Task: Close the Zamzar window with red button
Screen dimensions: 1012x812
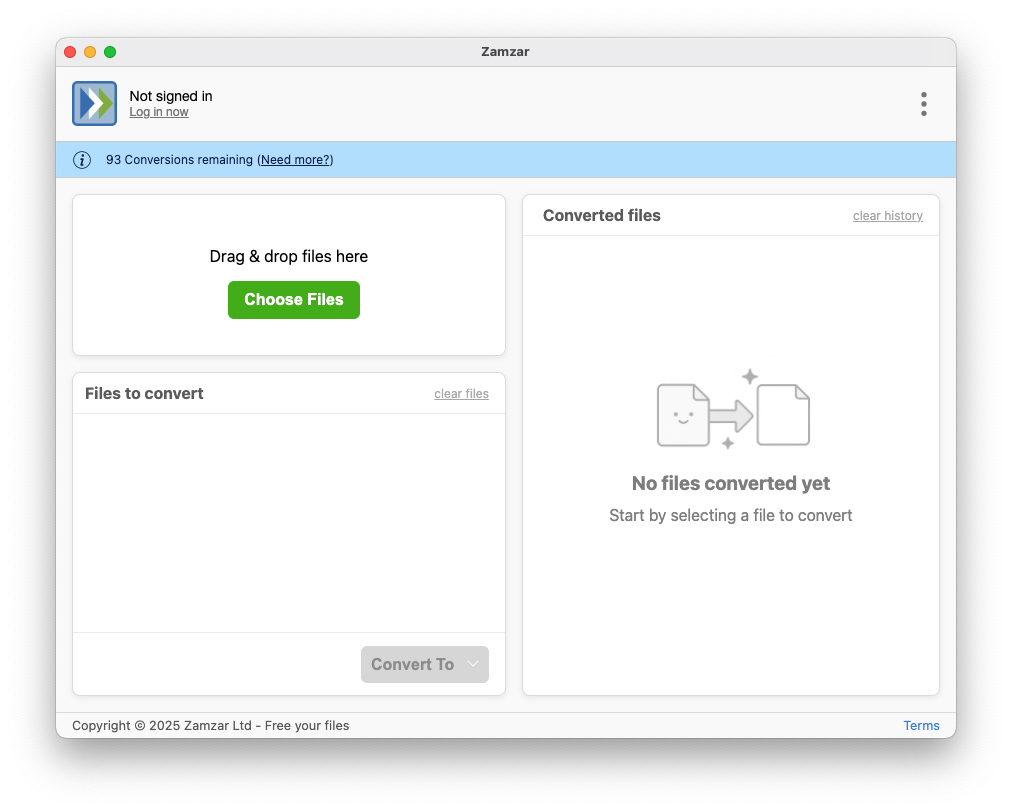Action: point(70,52)
